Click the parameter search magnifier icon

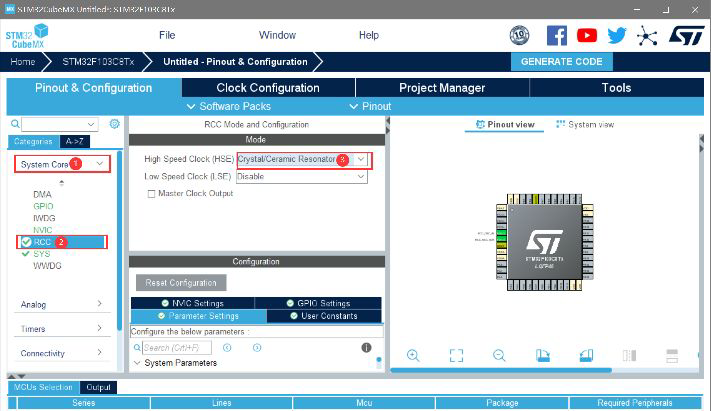137,348
